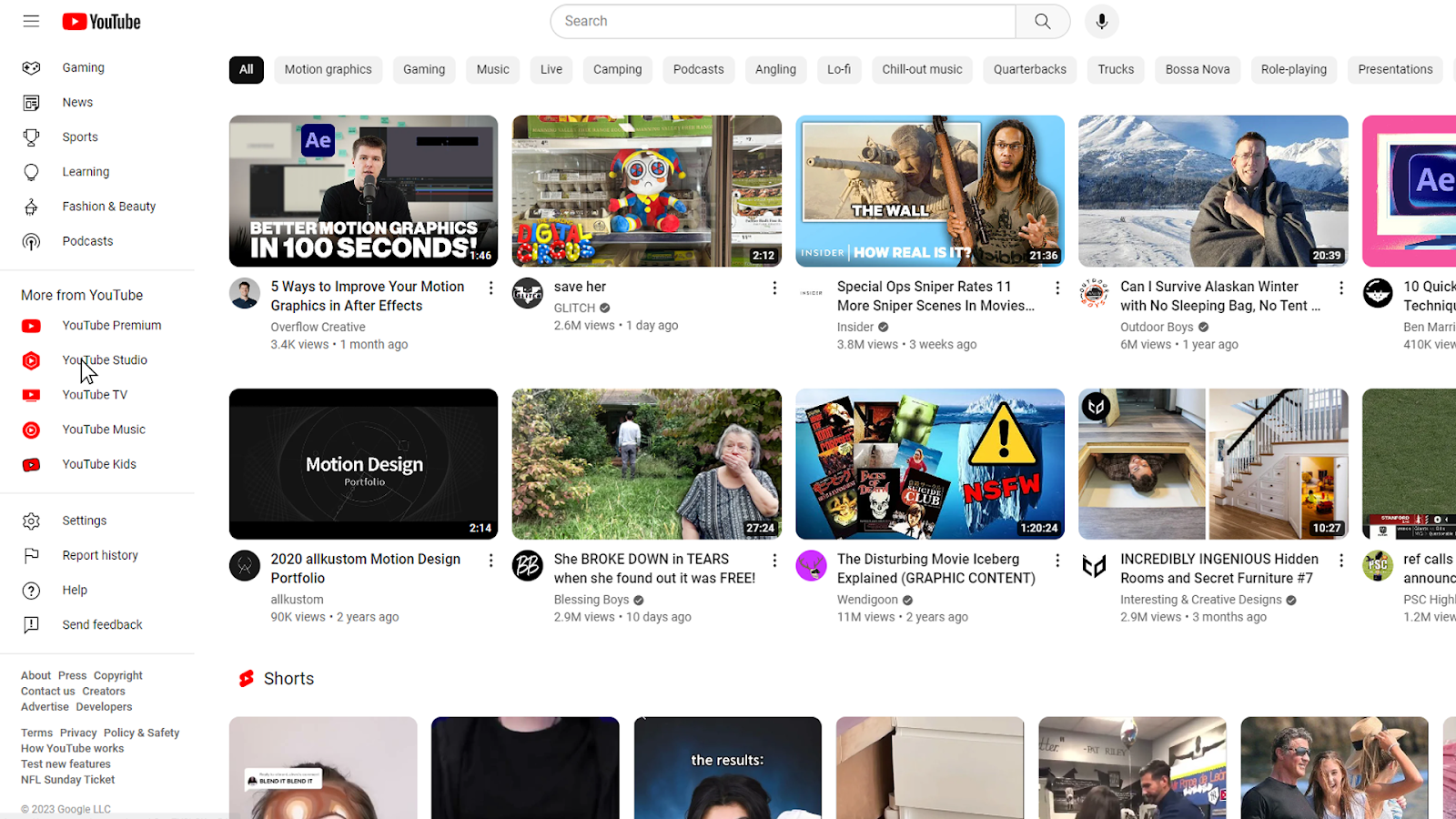Click the YouTube logo
This screenshot has width=1456, height=819.
click(100, 21)
